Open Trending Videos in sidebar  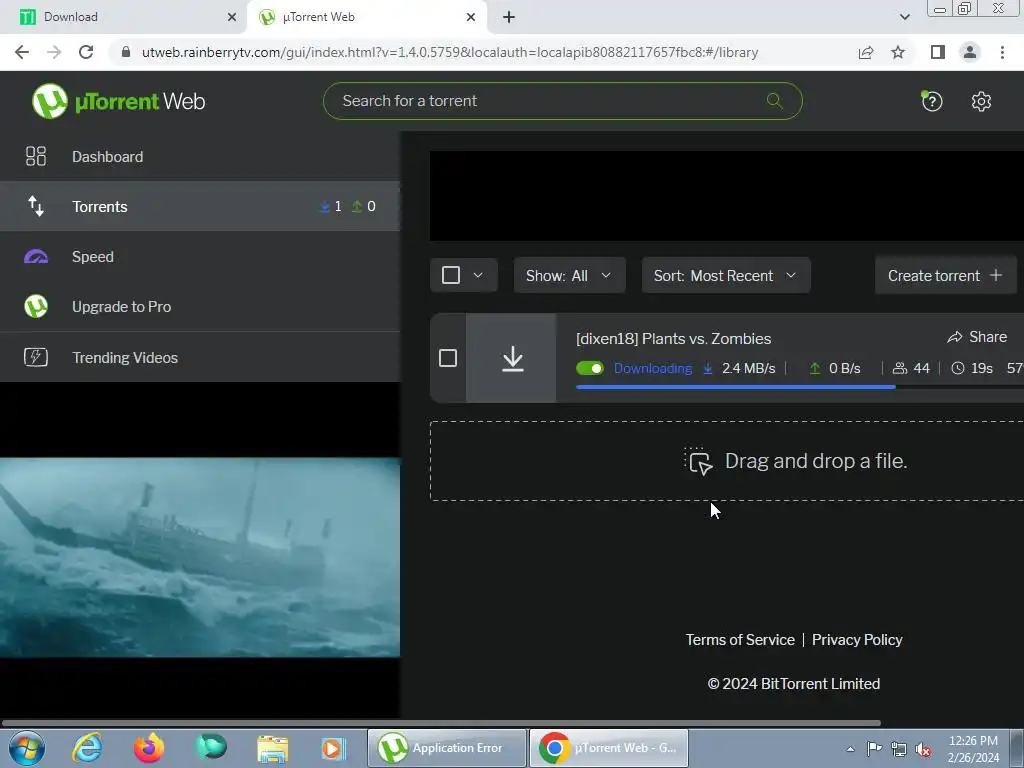pyautogui.click(x=200, y=357)
